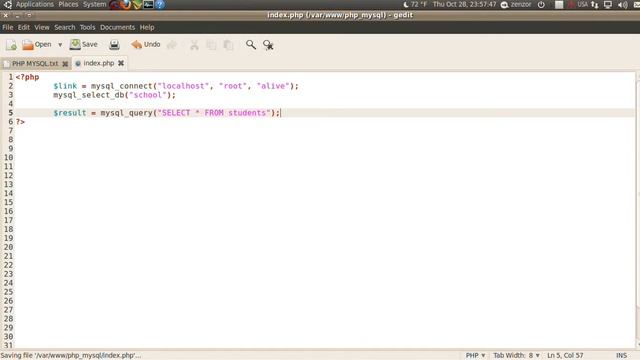
Task: Click the INS insert mode indicator
Action: (x=621, y=356)
